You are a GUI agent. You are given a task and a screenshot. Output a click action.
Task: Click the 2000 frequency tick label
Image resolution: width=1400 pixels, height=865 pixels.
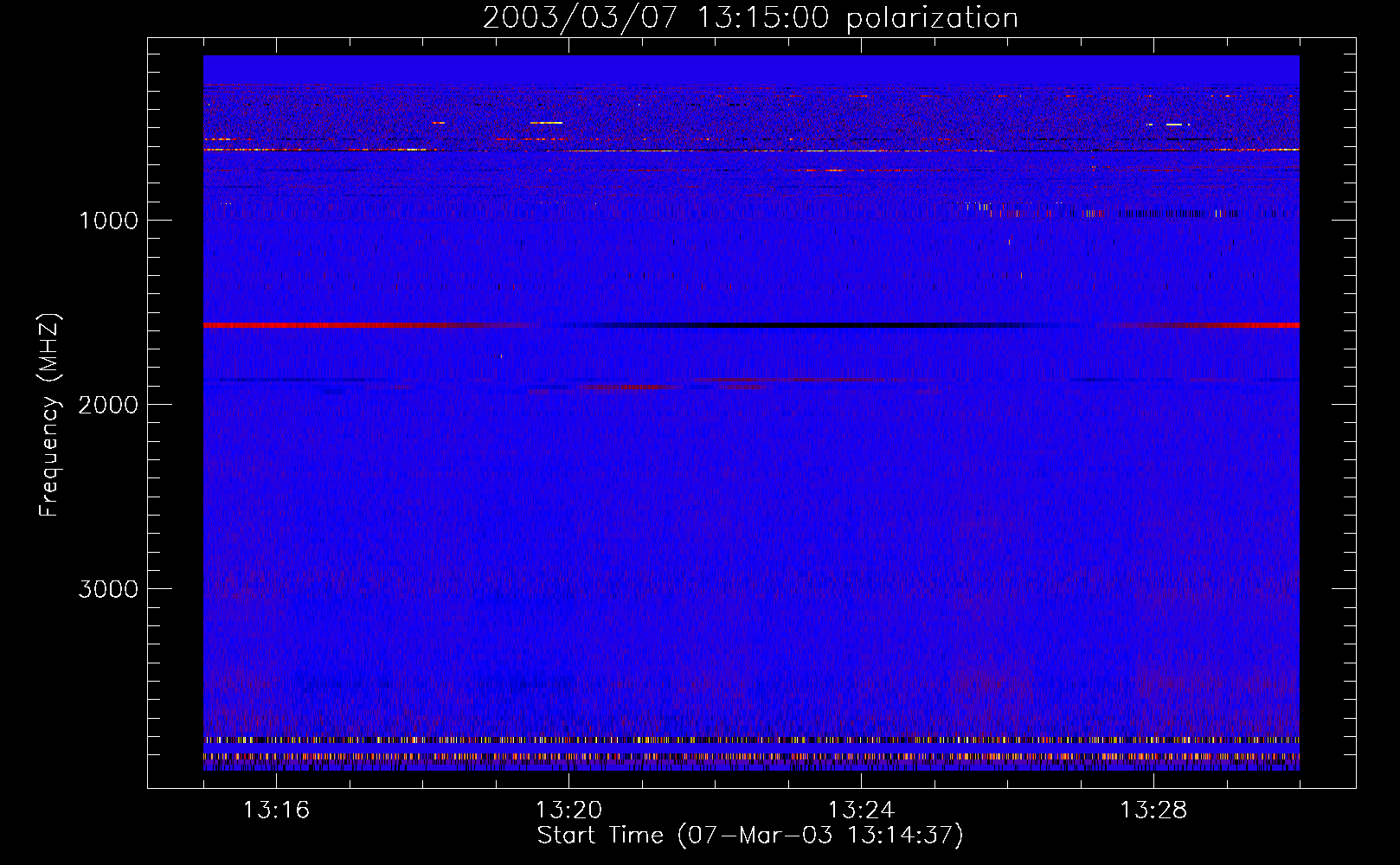[x=108, y=405]
